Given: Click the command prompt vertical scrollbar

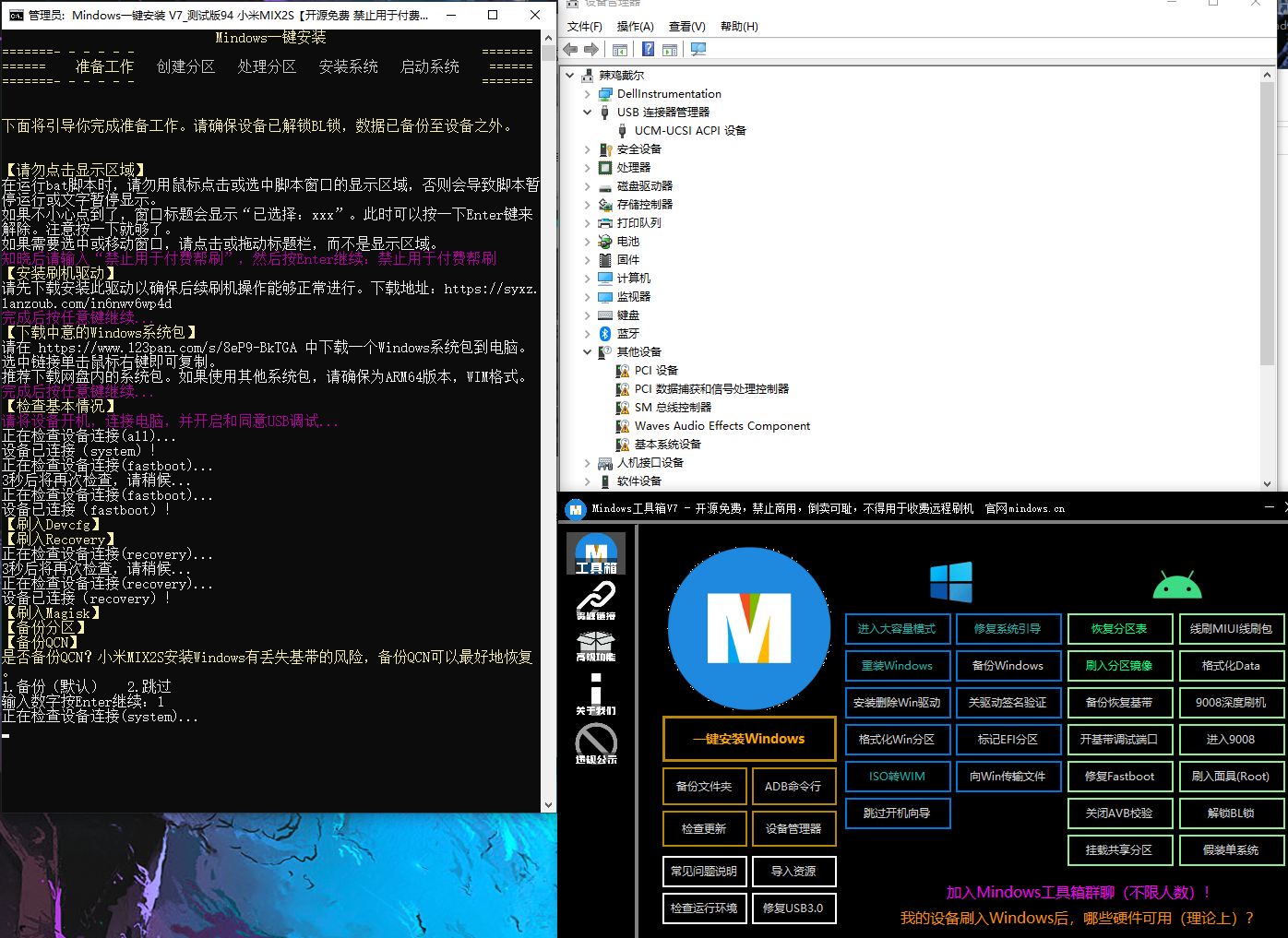Looking at the screenshot, I should (x=548, y=421).
